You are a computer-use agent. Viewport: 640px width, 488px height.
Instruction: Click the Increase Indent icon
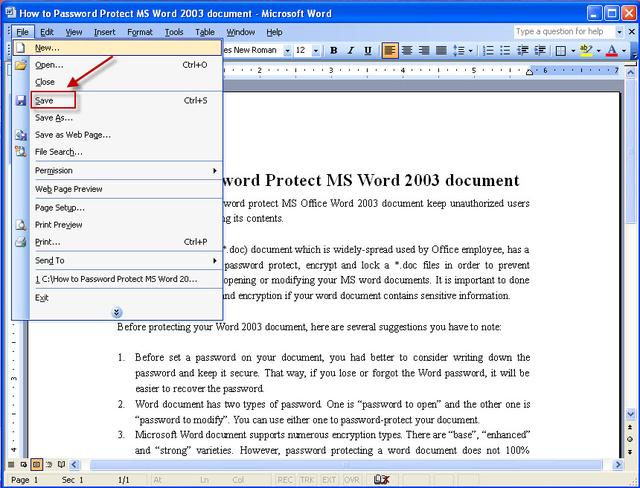pyautogui.click(x=540, y=51)
